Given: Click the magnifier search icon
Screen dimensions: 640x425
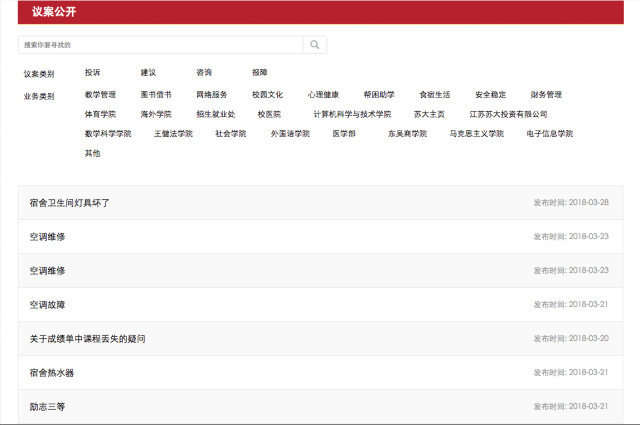Looking at the screenshot, I should pyautogui.click(x=315, y=45).
